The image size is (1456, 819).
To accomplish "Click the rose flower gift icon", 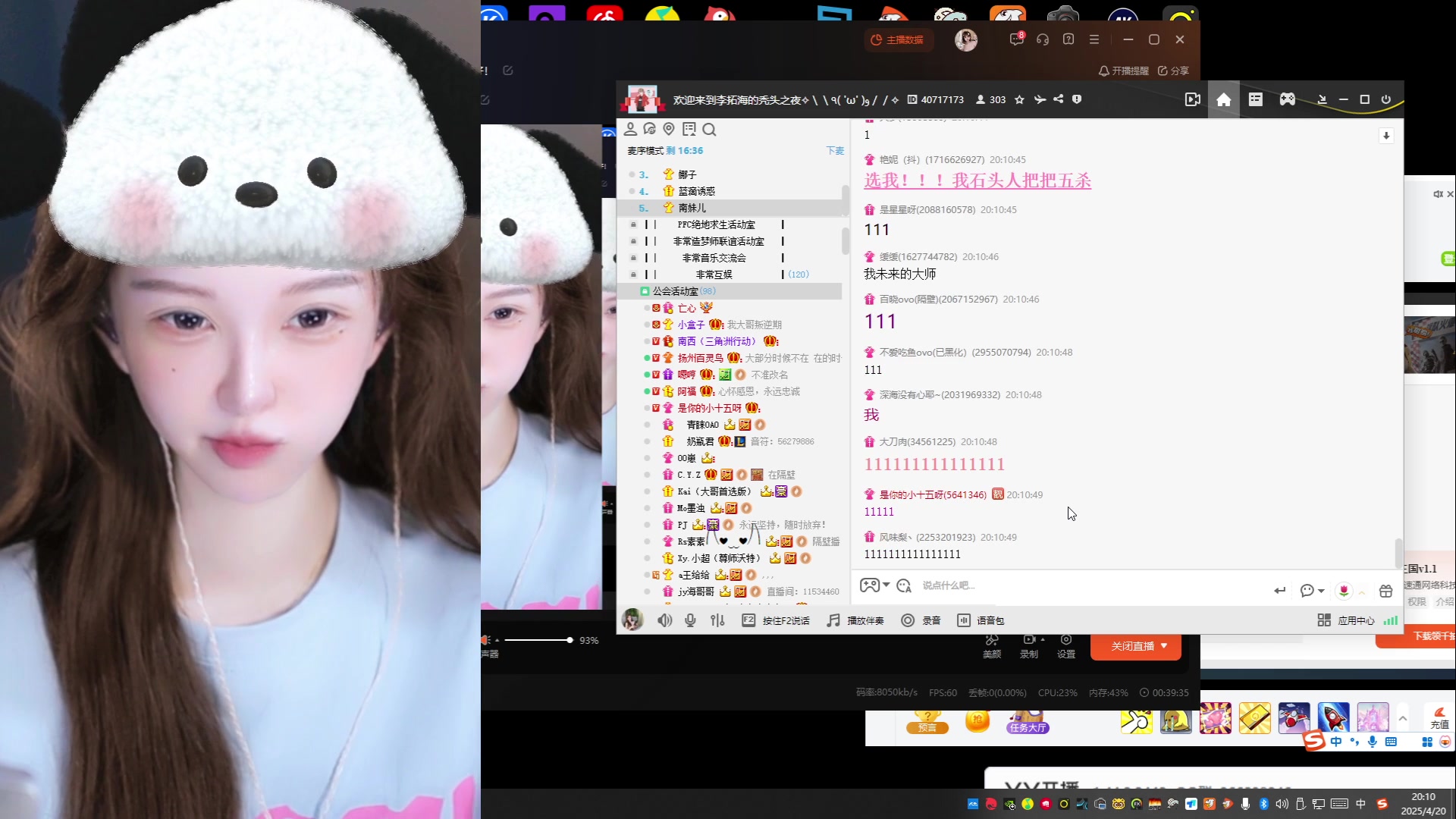I will (x=1344, y=591).
